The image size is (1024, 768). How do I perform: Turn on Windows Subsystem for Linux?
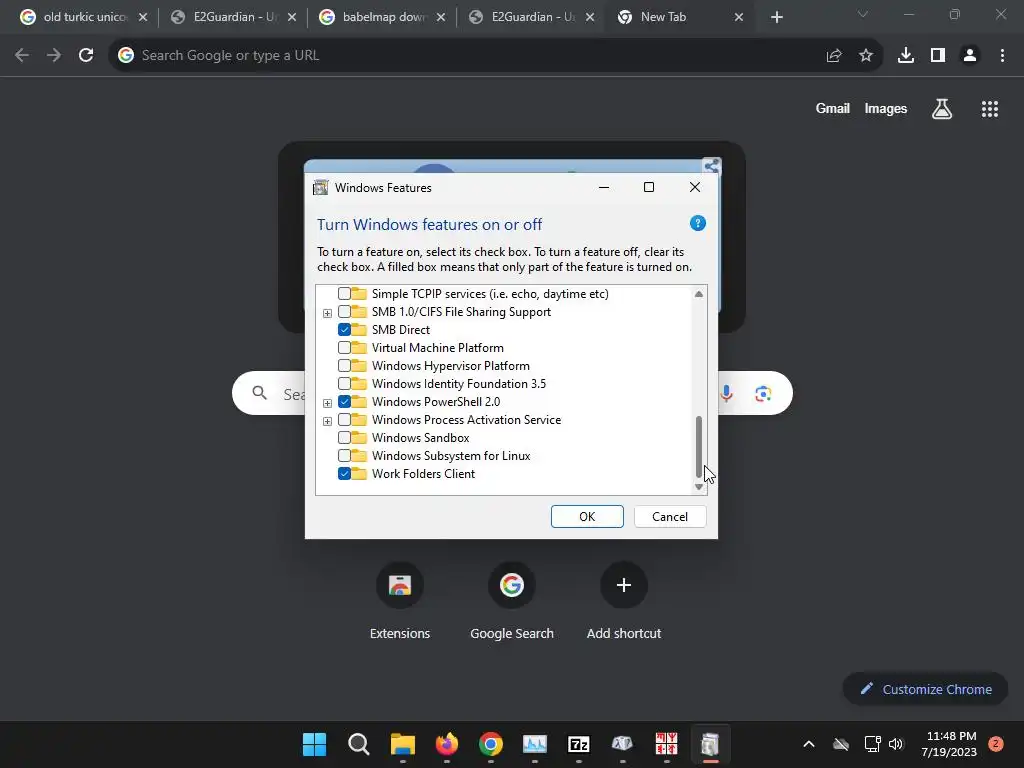click(344, 456)
